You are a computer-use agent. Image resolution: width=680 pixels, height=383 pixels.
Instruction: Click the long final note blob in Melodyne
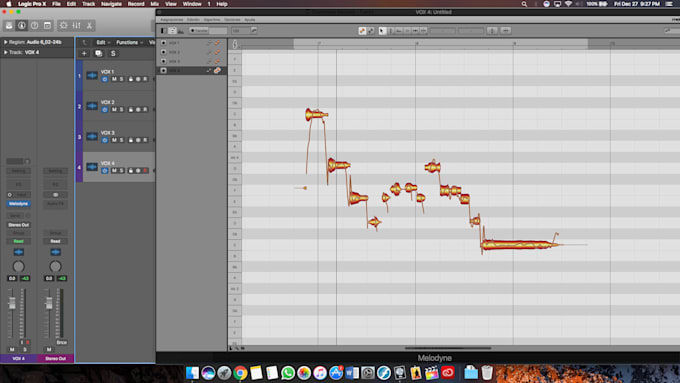pyautogui.click(x=520, y=245)
